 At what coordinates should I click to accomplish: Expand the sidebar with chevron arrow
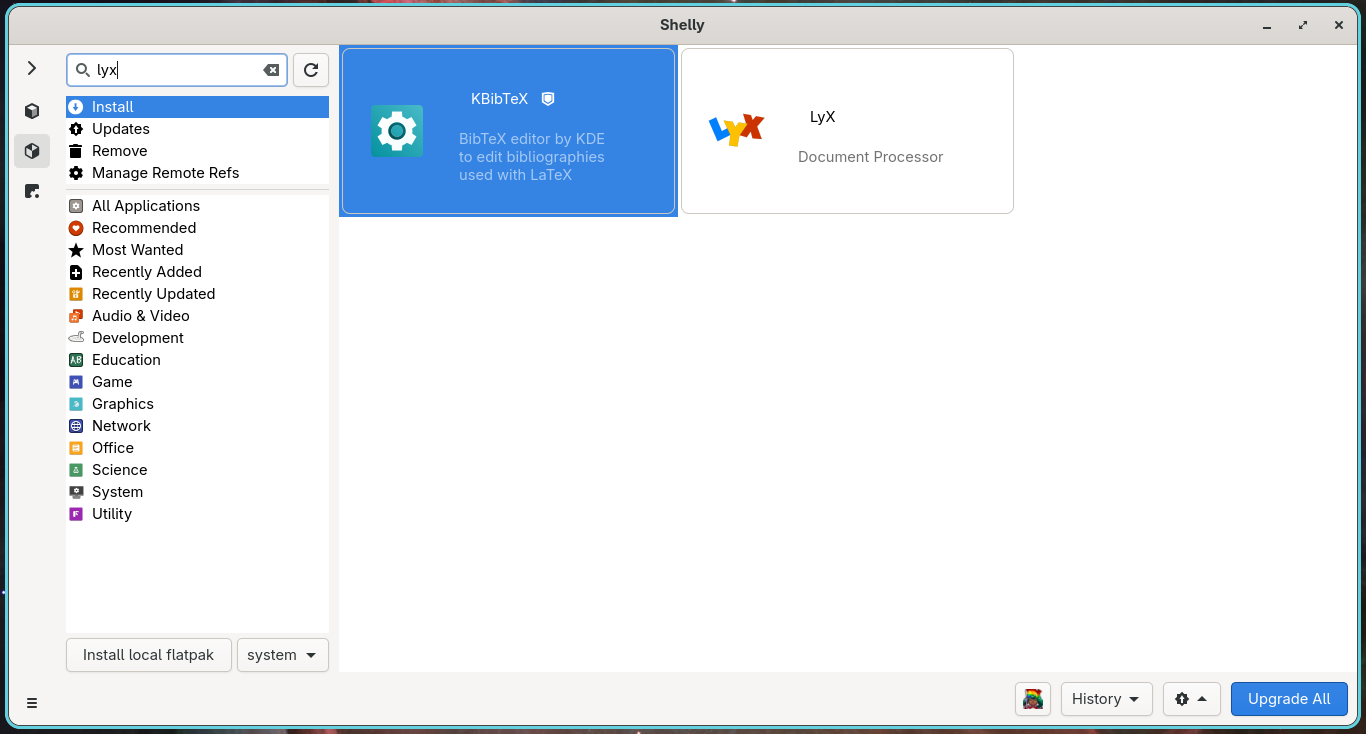click(32, 68)
